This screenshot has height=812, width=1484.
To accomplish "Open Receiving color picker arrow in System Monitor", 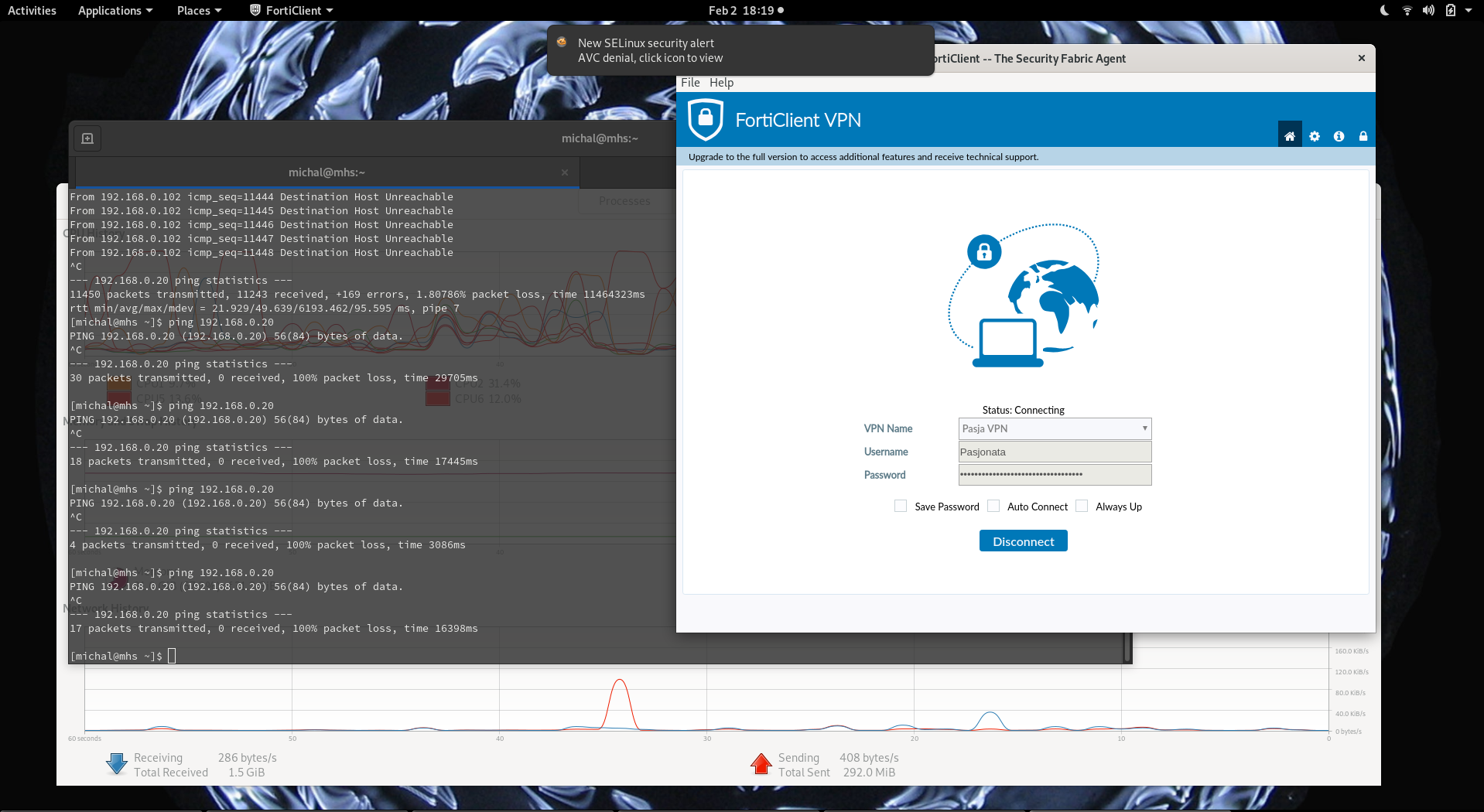I will click(x=117, y=764).
